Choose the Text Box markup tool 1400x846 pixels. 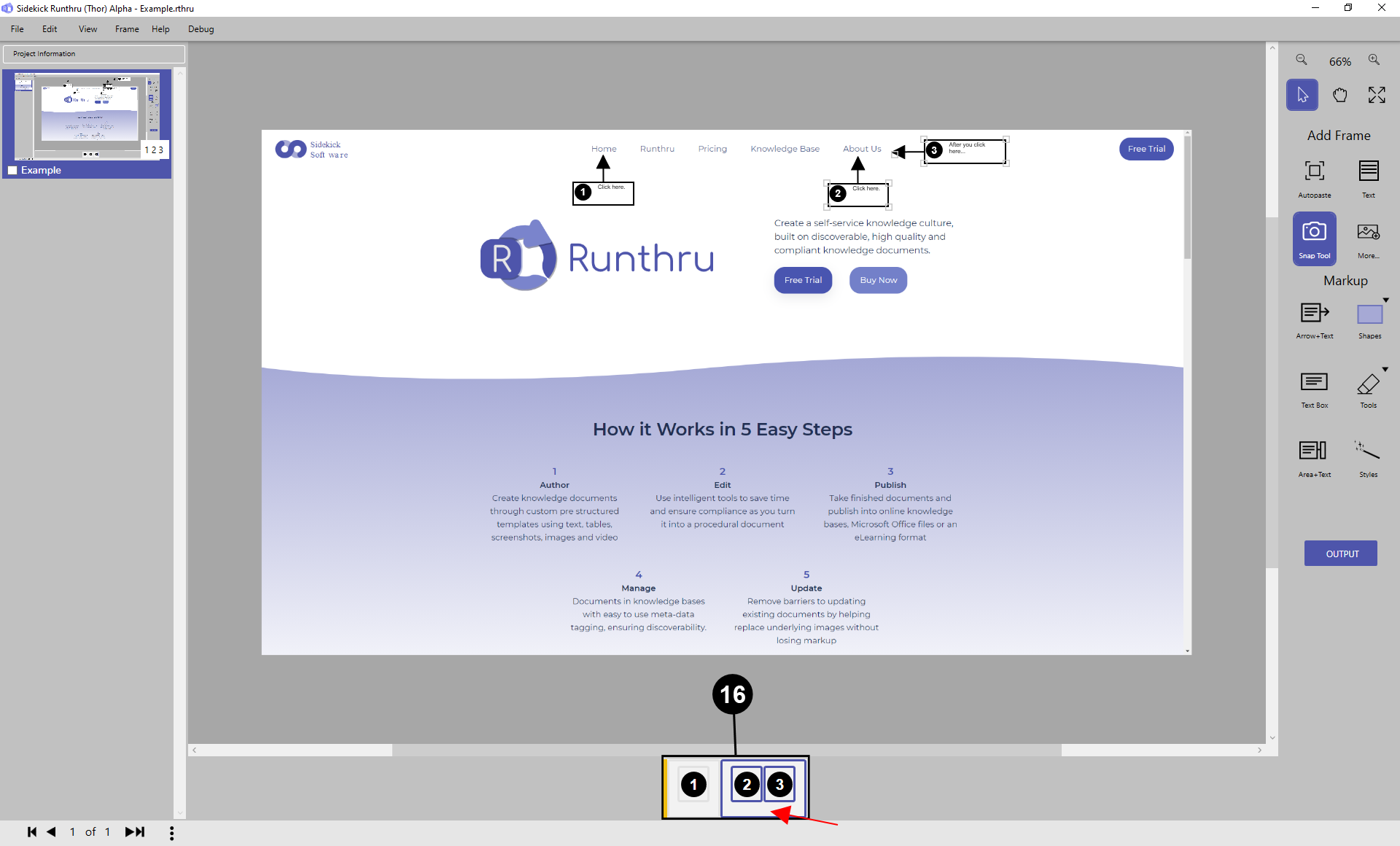[x=1315, y=389]
